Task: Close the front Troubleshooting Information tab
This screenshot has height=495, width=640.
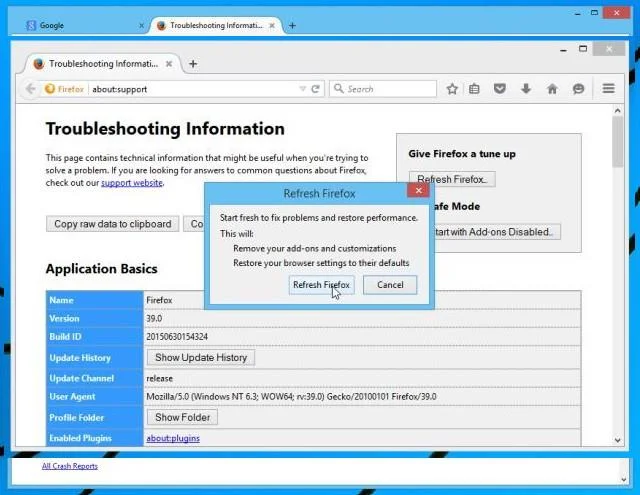Action: pos(169,64)
